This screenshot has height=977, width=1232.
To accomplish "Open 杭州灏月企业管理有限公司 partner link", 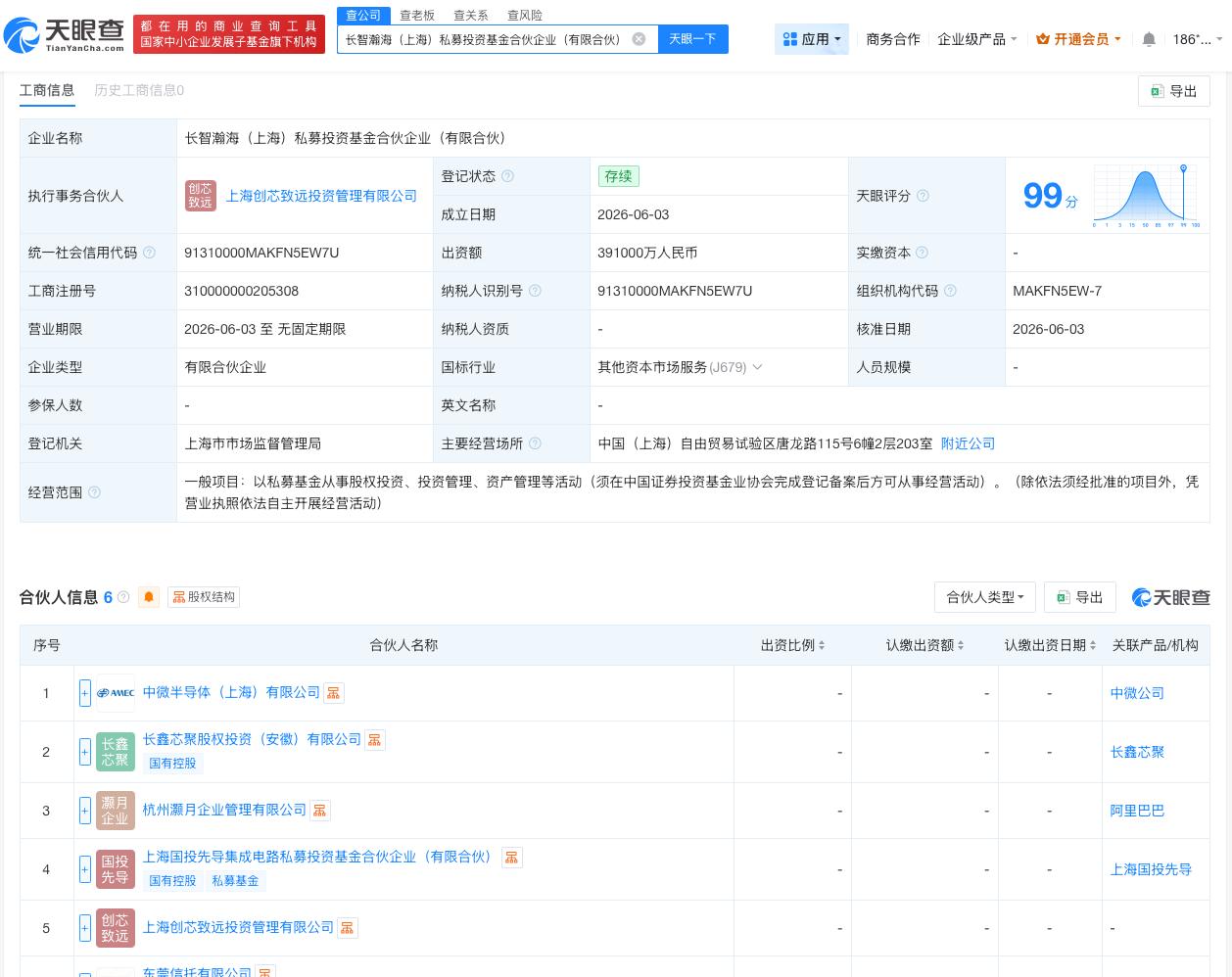I will (224, 810).
